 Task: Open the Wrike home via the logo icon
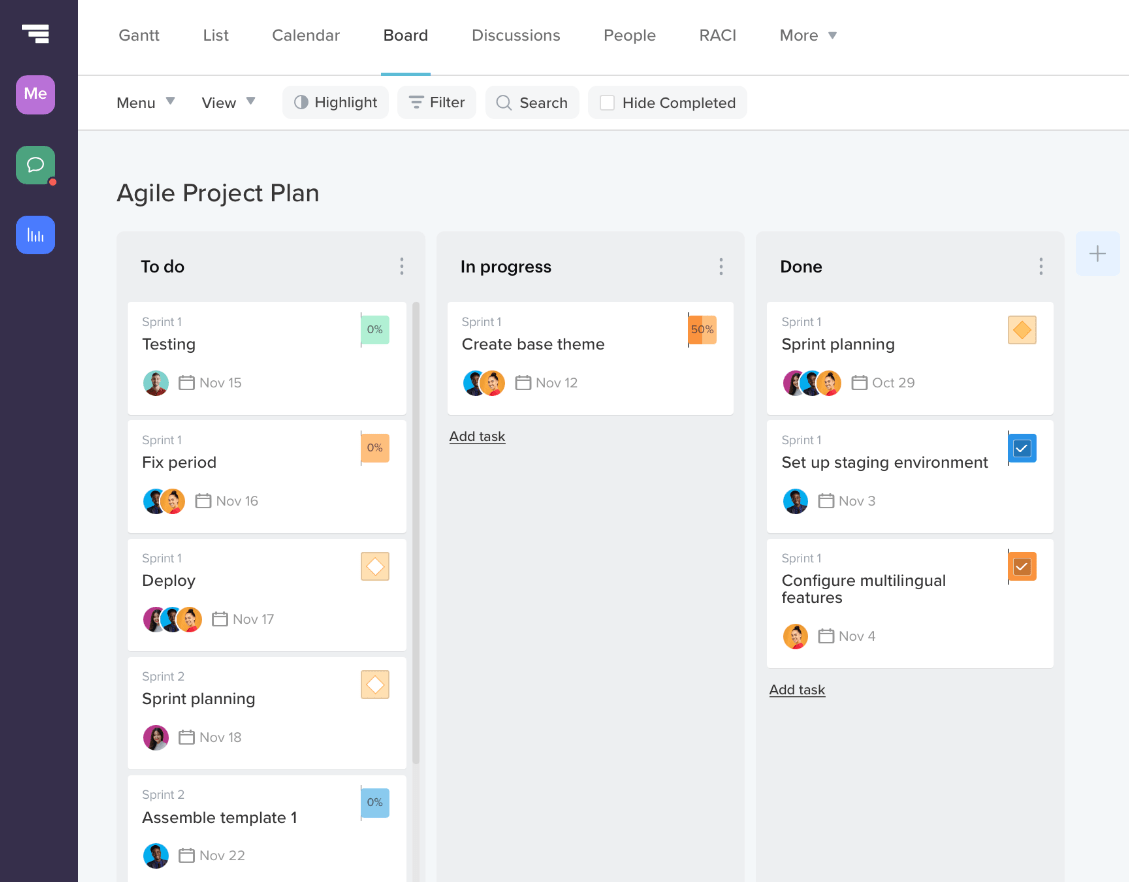pyautogui.click(x=36, y=31)
